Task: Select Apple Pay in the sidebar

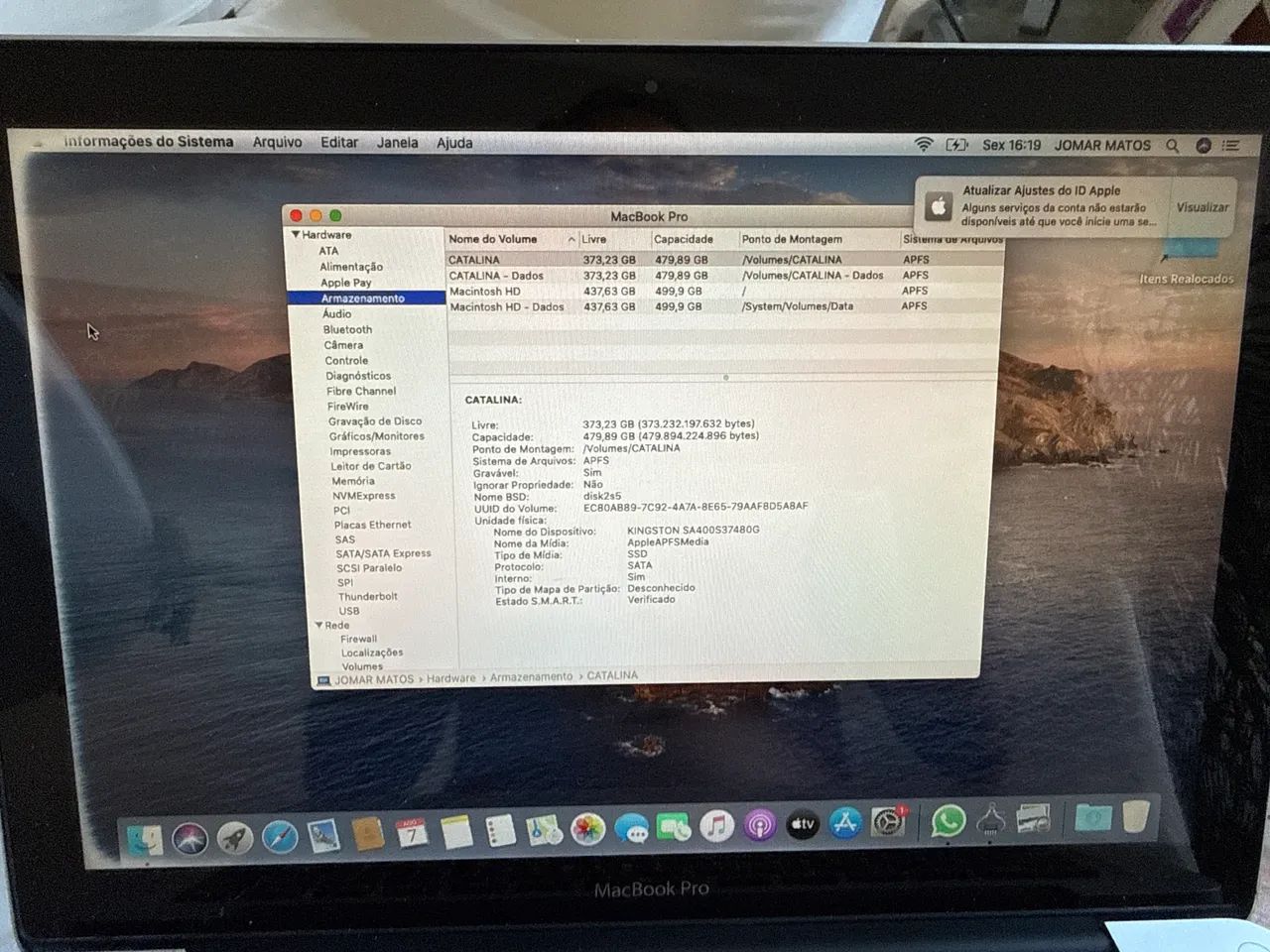Action: click(346, 283)
